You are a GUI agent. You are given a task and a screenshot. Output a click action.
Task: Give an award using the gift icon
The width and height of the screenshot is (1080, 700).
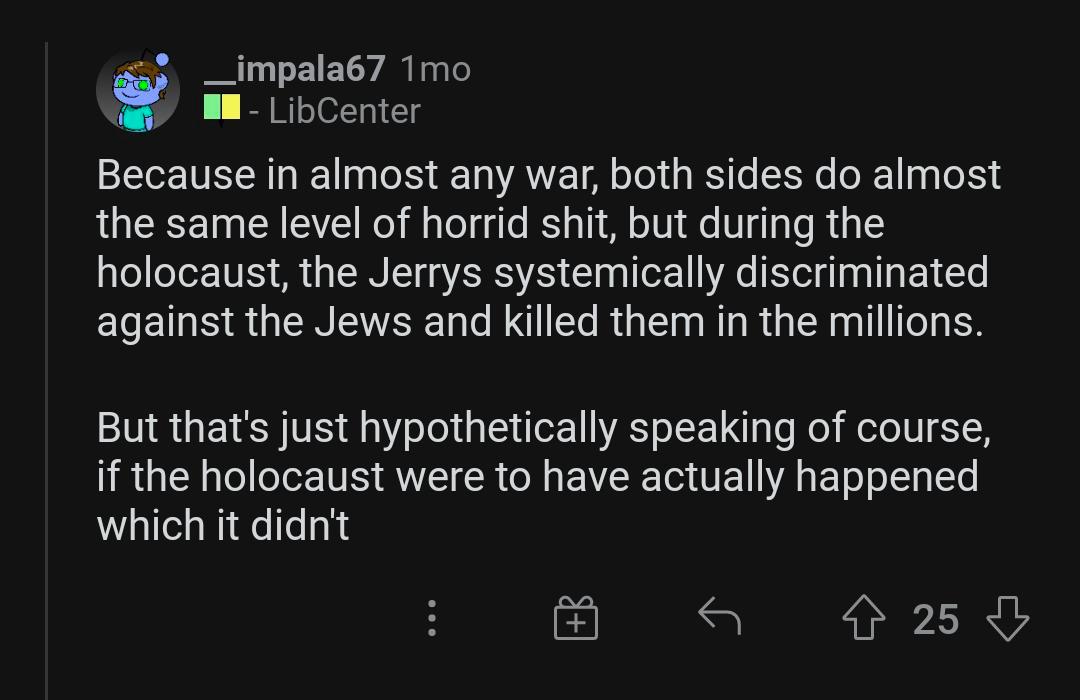coord(575,618)
